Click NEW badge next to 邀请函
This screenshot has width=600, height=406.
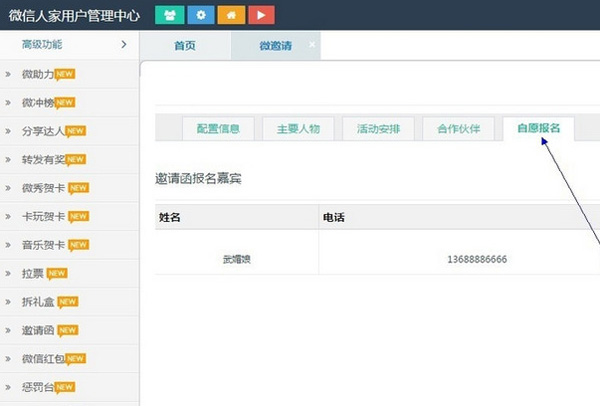tap(68, 330)
